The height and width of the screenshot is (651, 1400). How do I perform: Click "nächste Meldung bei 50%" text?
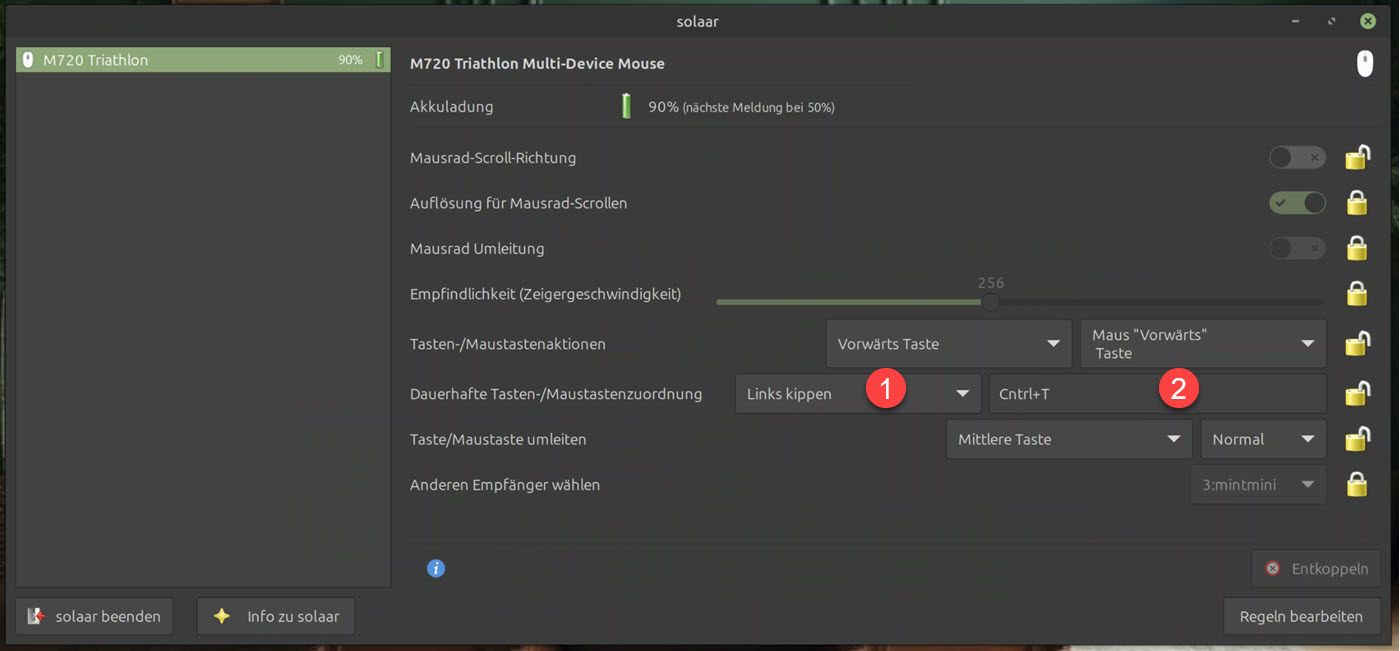point(759,107)
